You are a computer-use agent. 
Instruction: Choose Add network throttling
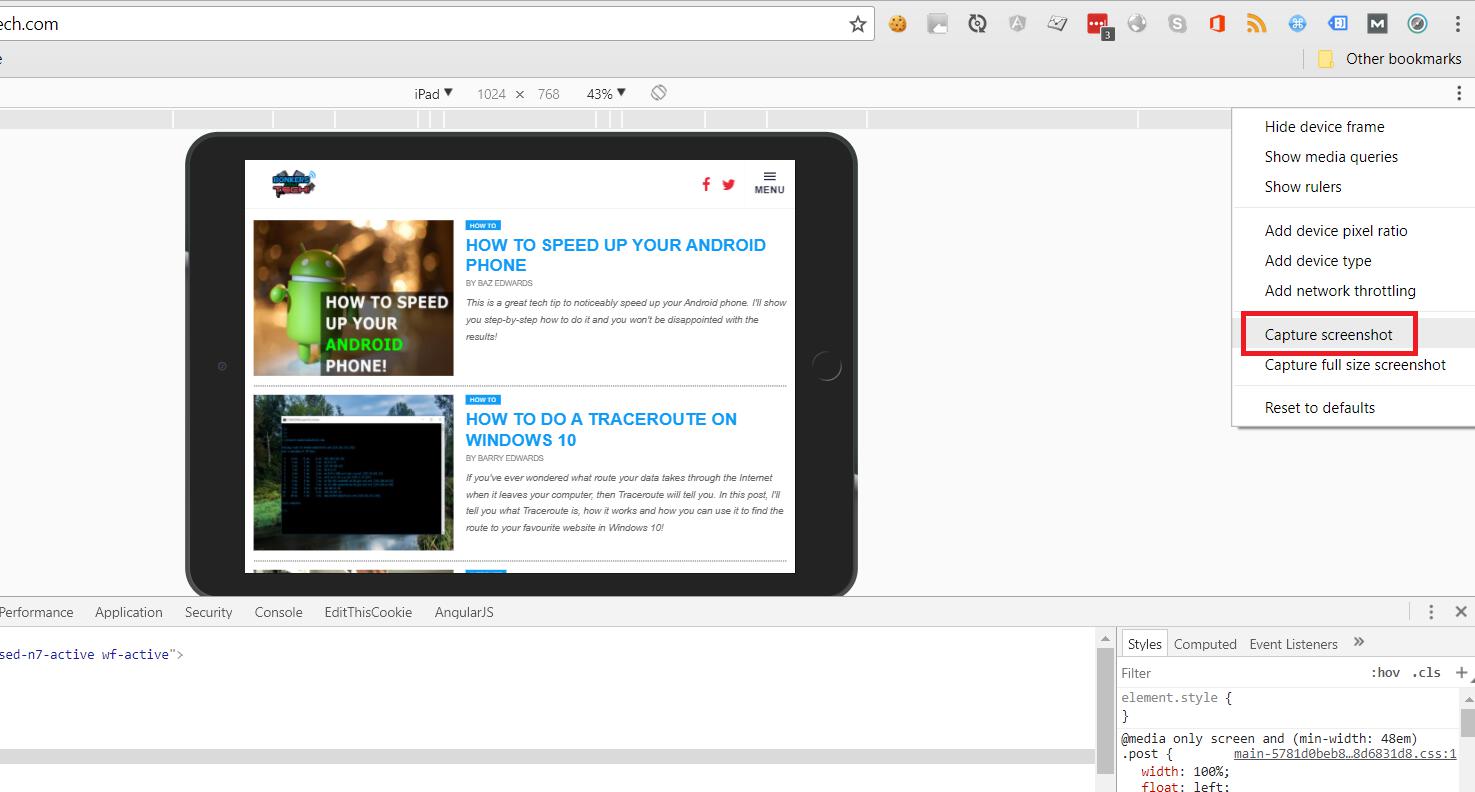point(1340,291)
